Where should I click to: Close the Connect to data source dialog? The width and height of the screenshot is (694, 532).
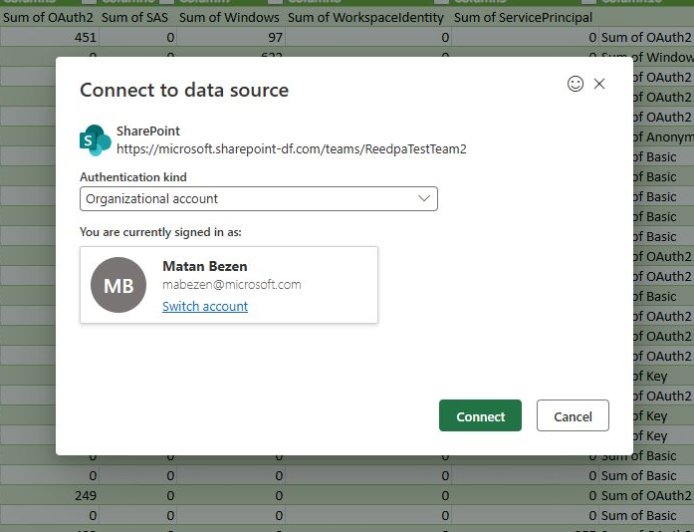tap(599, 84)
